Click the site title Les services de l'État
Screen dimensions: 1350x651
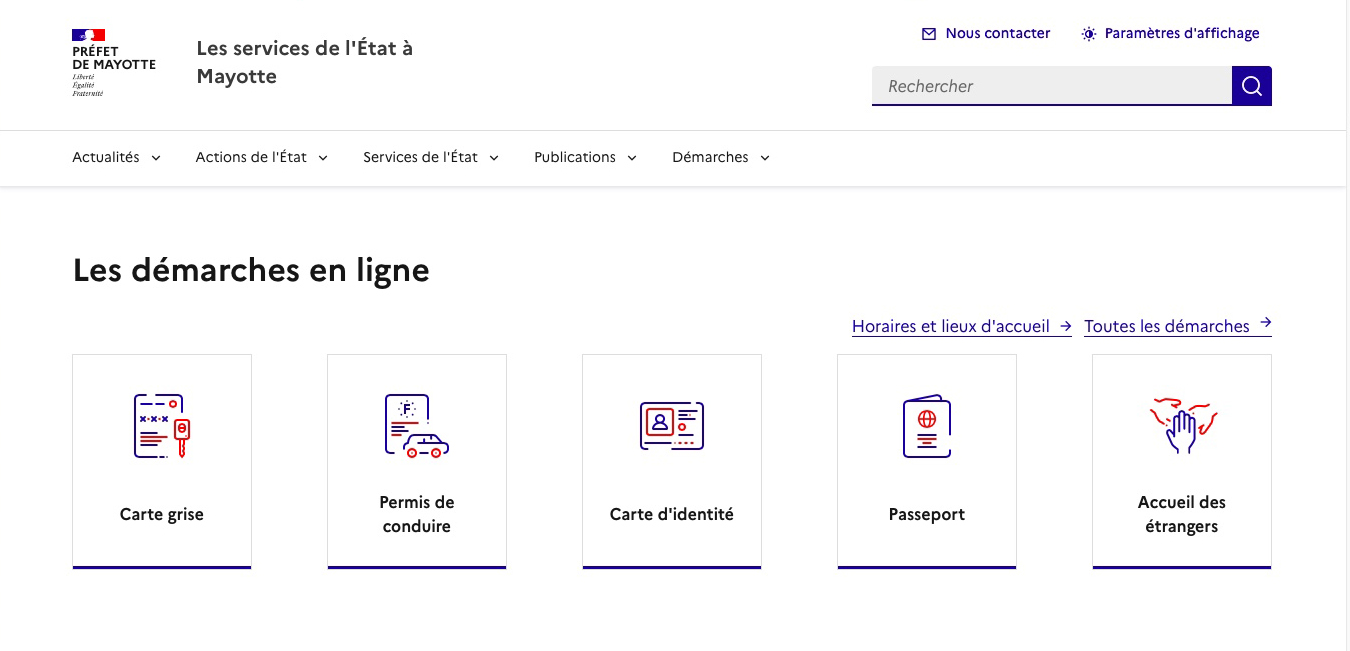[x=304, y=61]
